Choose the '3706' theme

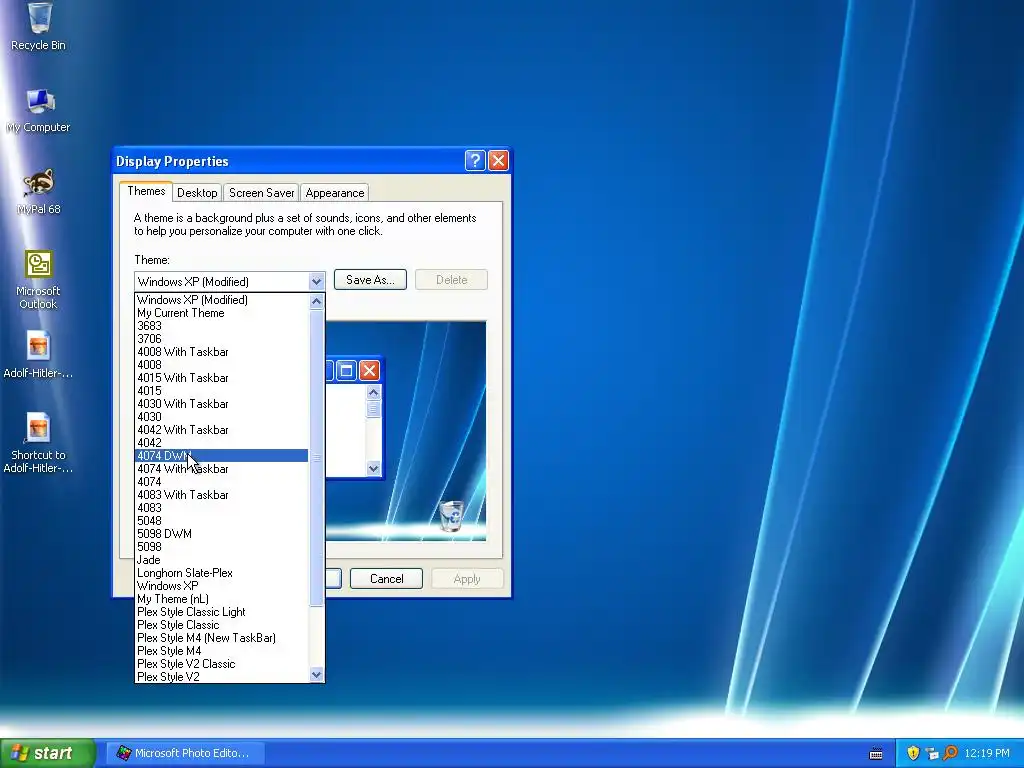coord(221,339)
